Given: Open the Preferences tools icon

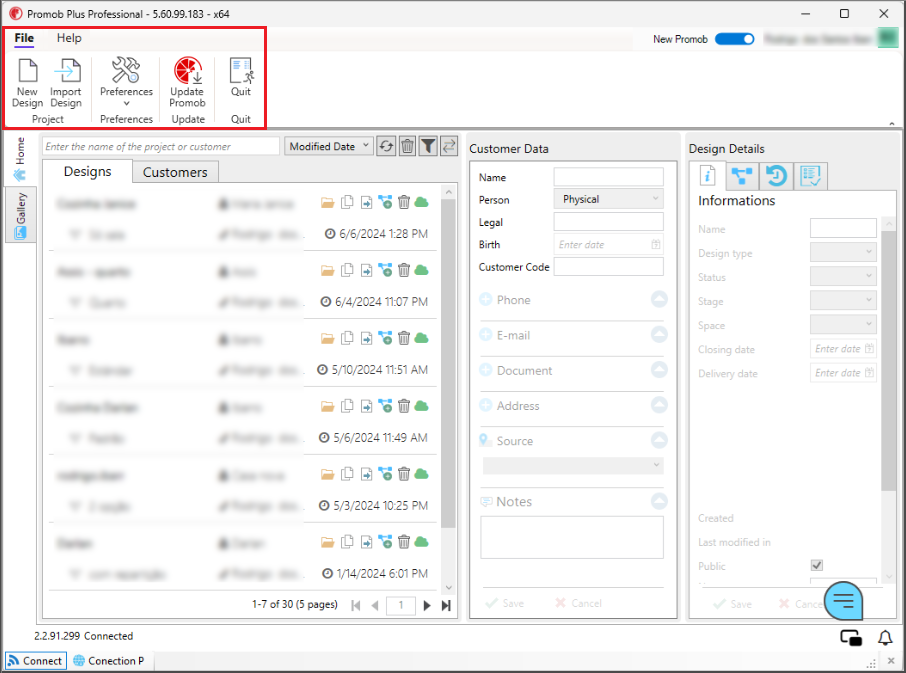Looking at the screenshot, I should (x=126, y=70).
